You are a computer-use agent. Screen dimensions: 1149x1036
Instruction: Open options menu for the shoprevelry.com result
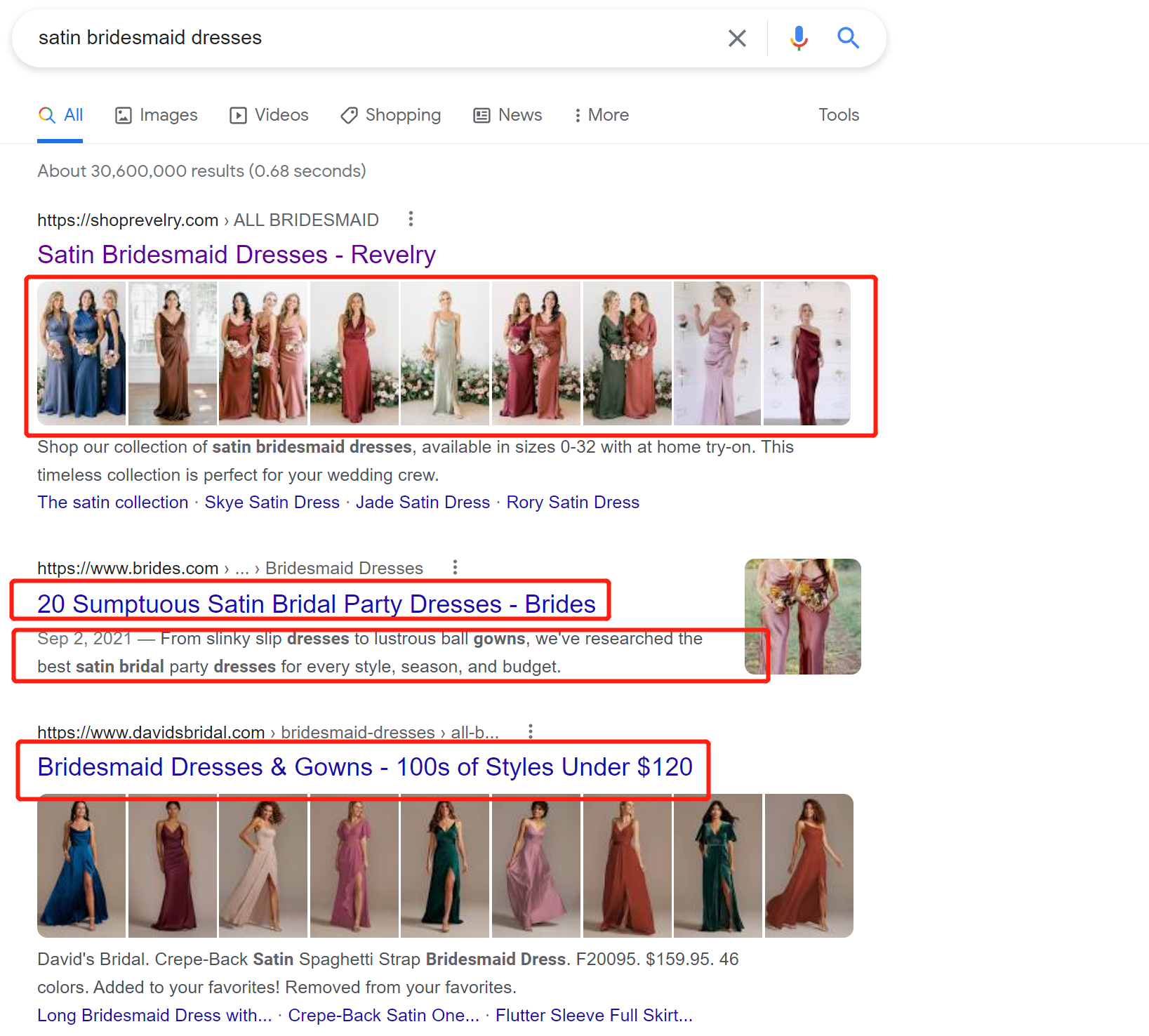411,219
